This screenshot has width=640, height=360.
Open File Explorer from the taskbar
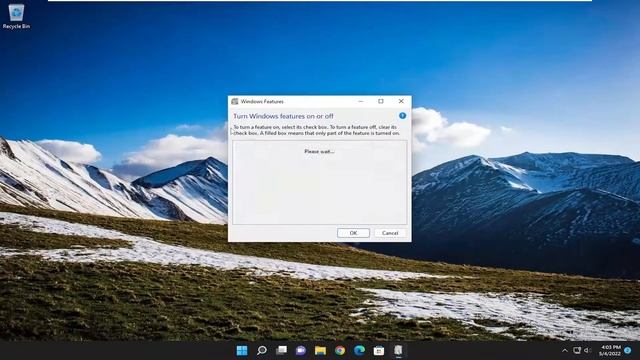[320, 350]
